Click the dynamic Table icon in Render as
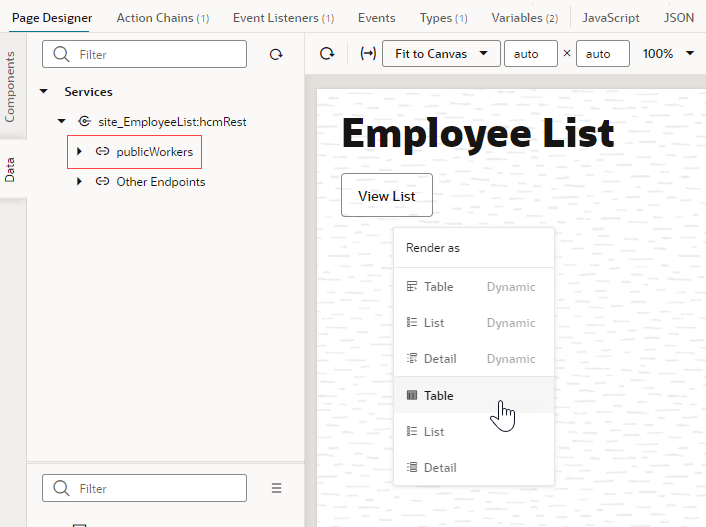 [412, 286]
